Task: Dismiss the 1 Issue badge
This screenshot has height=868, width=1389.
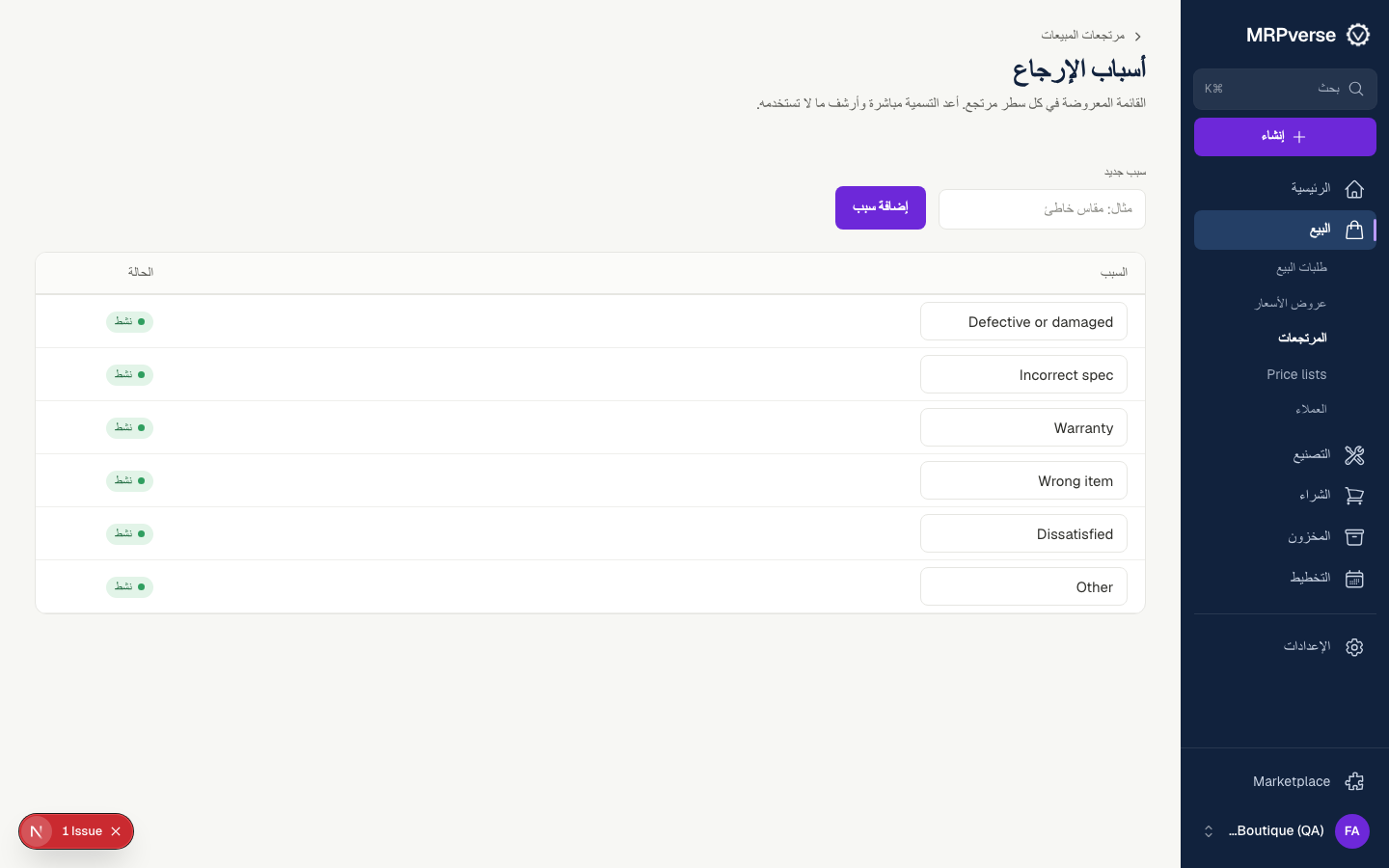Action: (116, 831)
